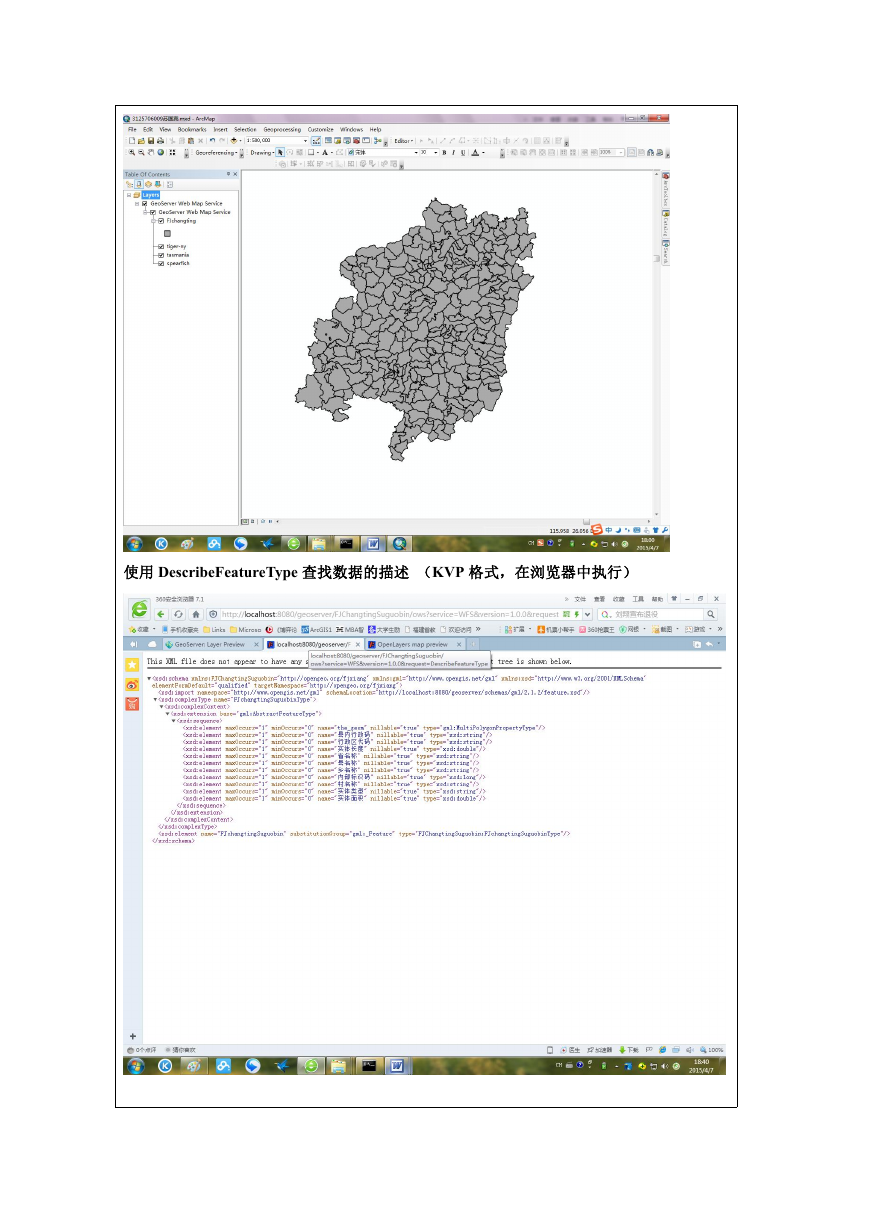This screenshot has width=869, height=1228.
Task: Click the Add Data button in ArcMap
Action: [x=233, y=141]
